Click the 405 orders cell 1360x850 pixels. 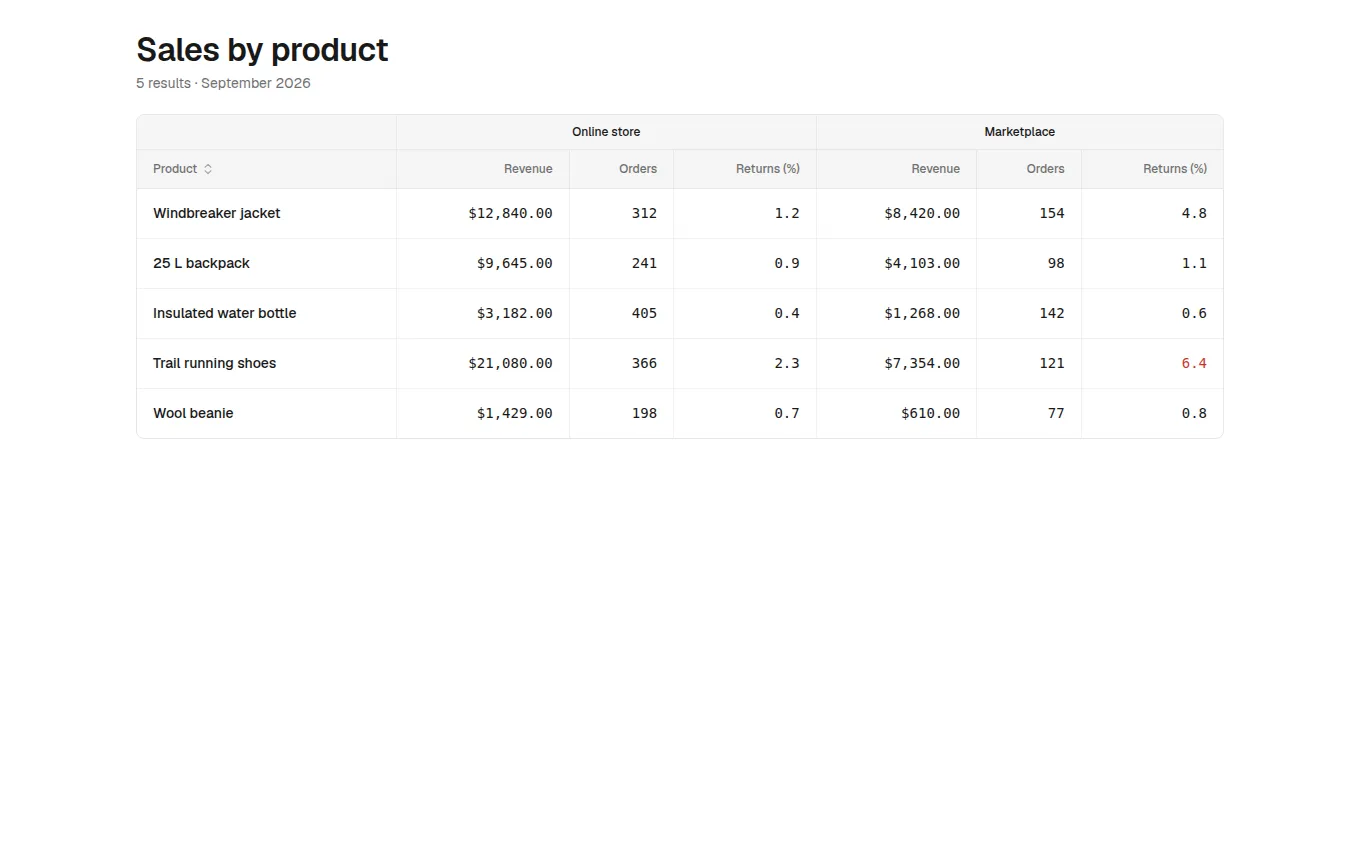click(622, 313)
